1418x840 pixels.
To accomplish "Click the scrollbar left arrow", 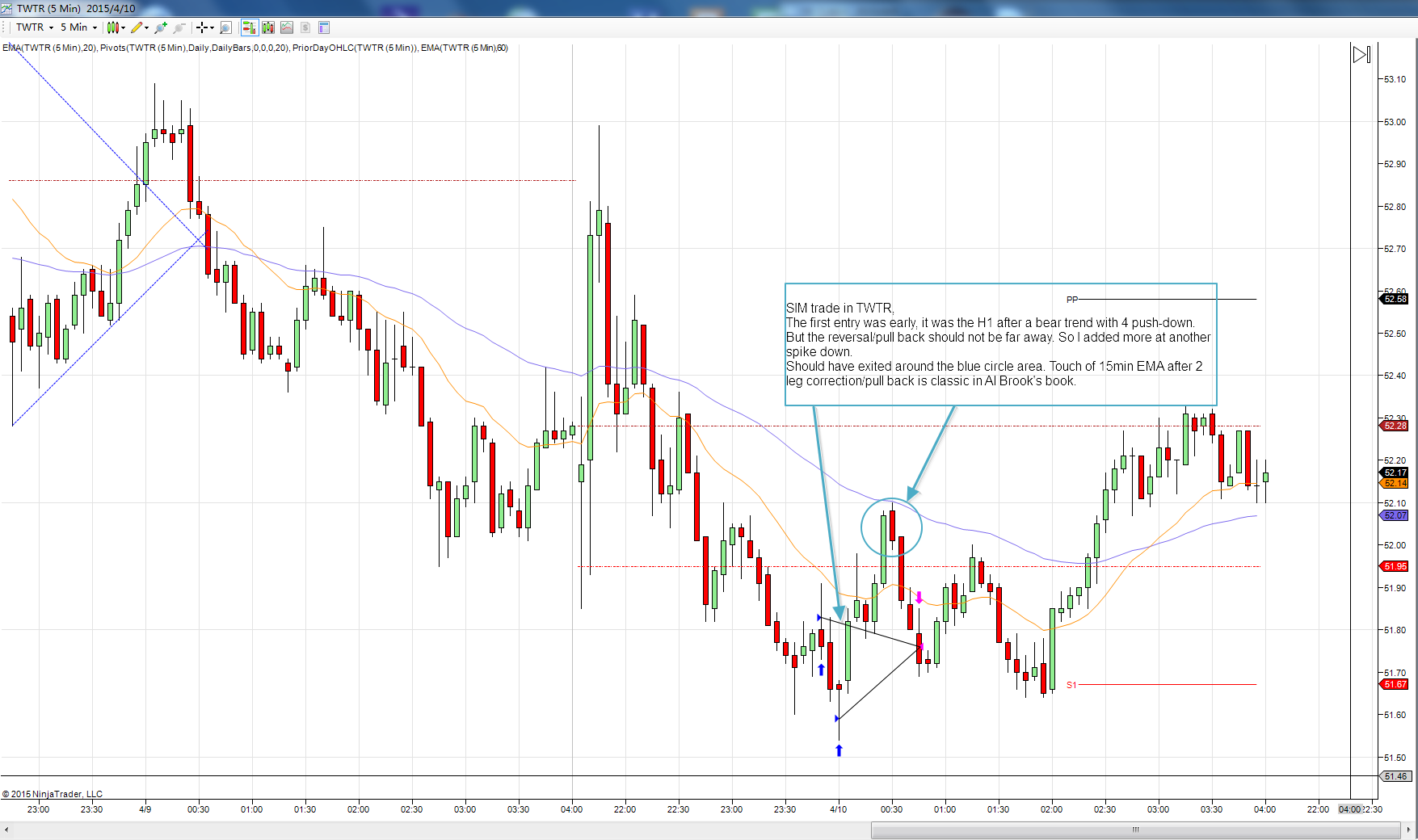I will point(6,829).
